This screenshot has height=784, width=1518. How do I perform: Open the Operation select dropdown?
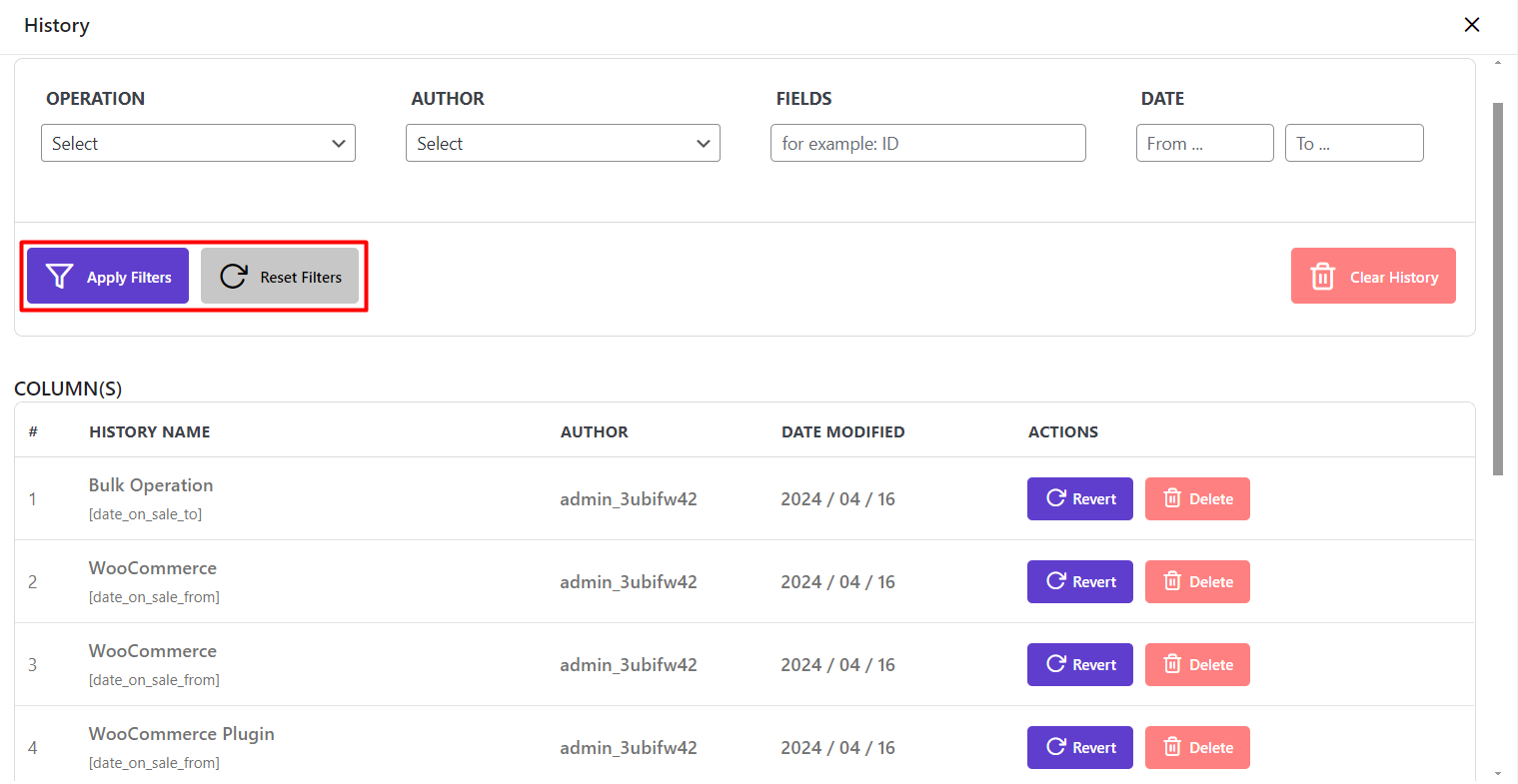pos(197,143)
